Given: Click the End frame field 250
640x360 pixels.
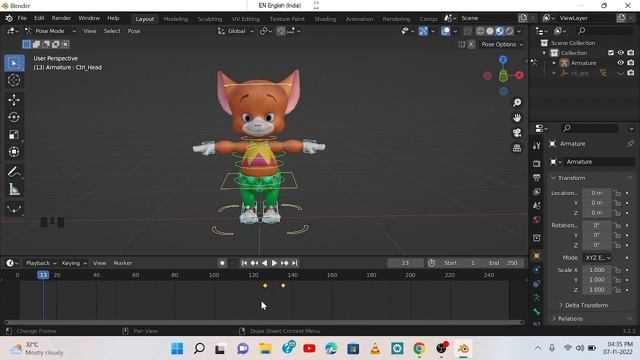Looking at the screenshot, I should tap(504, 263).
